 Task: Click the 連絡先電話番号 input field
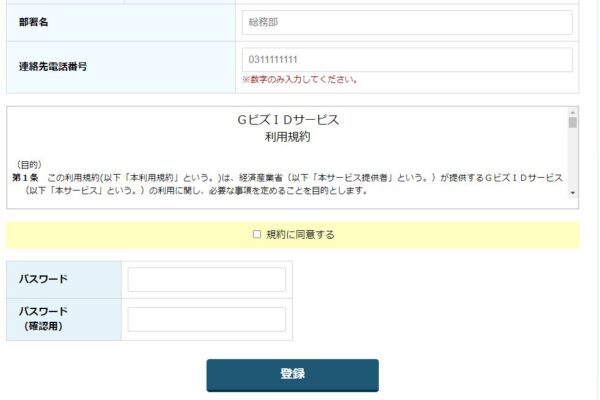pyautogui.click(x=407, y=60)
